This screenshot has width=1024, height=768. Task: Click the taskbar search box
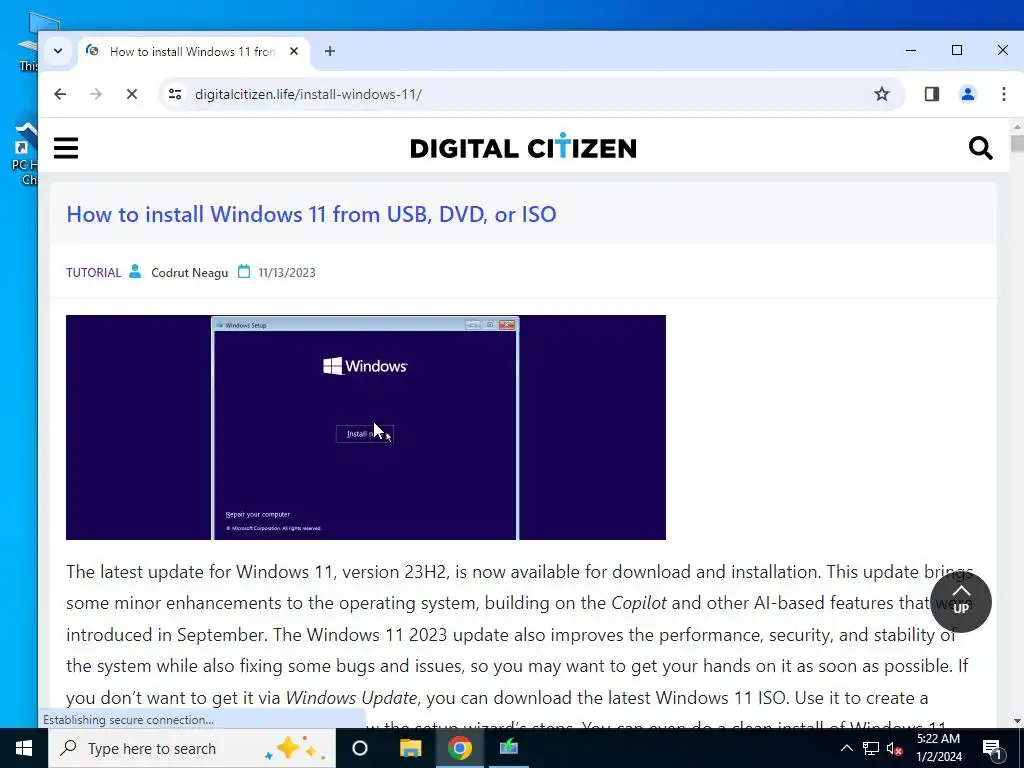click(x=192, y=748)
